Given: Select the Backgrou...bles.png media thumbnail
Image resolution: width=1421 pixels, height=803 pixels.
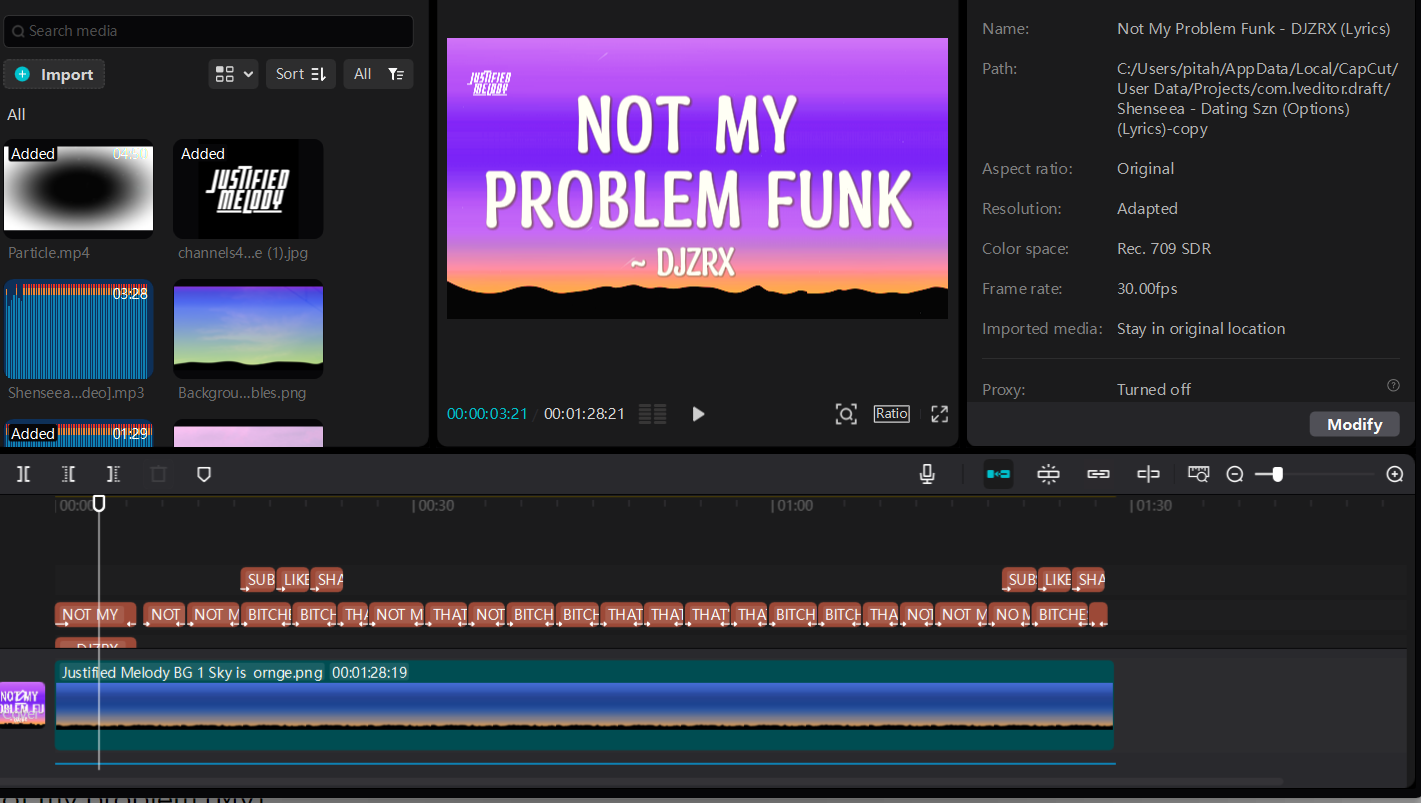Looking at the screenshot, I should tap(248, 329).
